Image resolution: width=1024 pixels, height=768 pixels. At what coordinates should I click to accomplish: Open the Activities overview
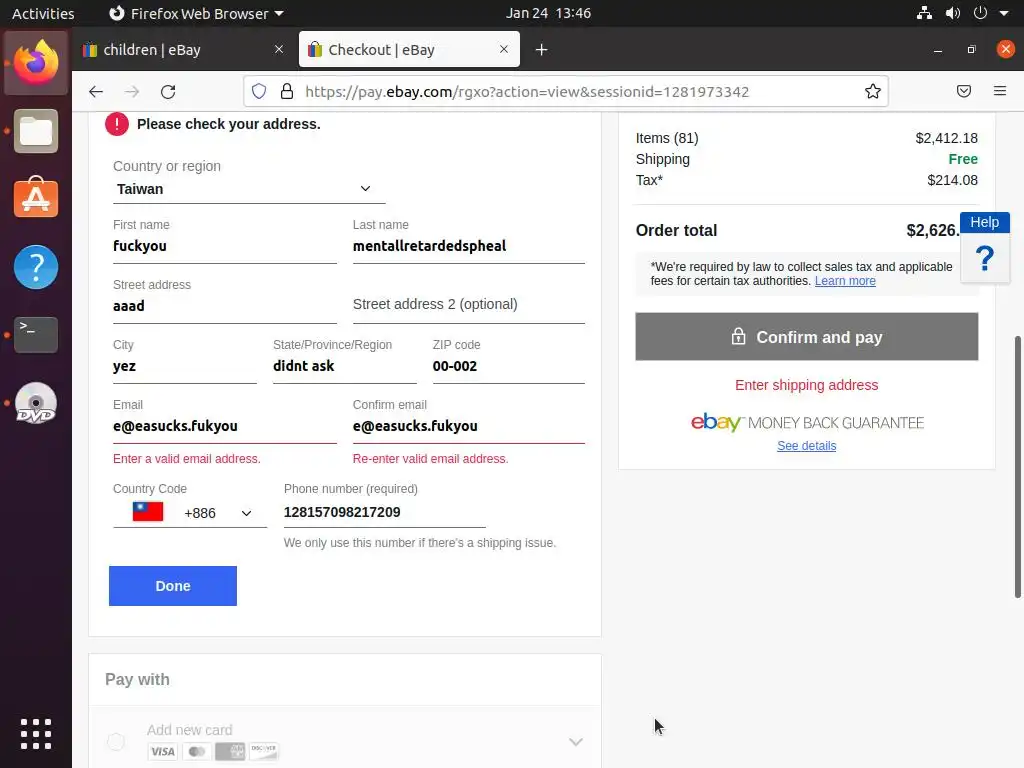[x=43, y=13]
